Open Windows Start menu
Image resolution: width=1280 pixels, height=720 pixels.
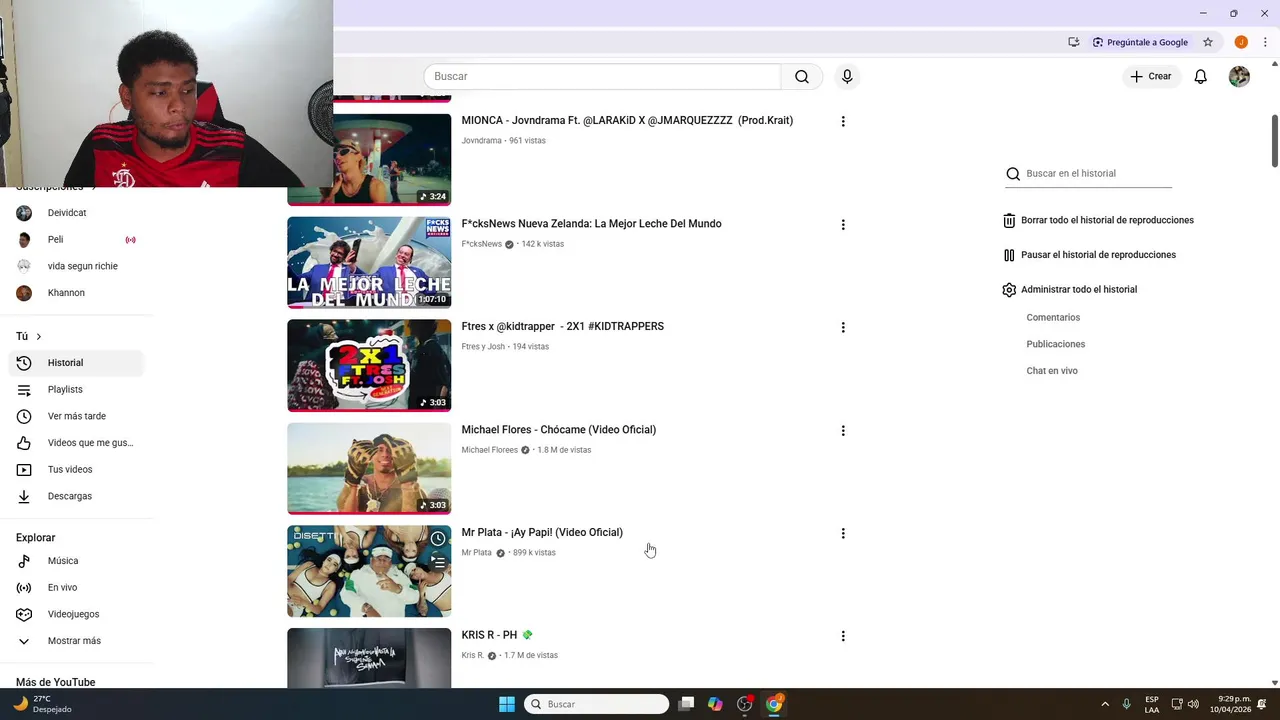tap(507, 704)
